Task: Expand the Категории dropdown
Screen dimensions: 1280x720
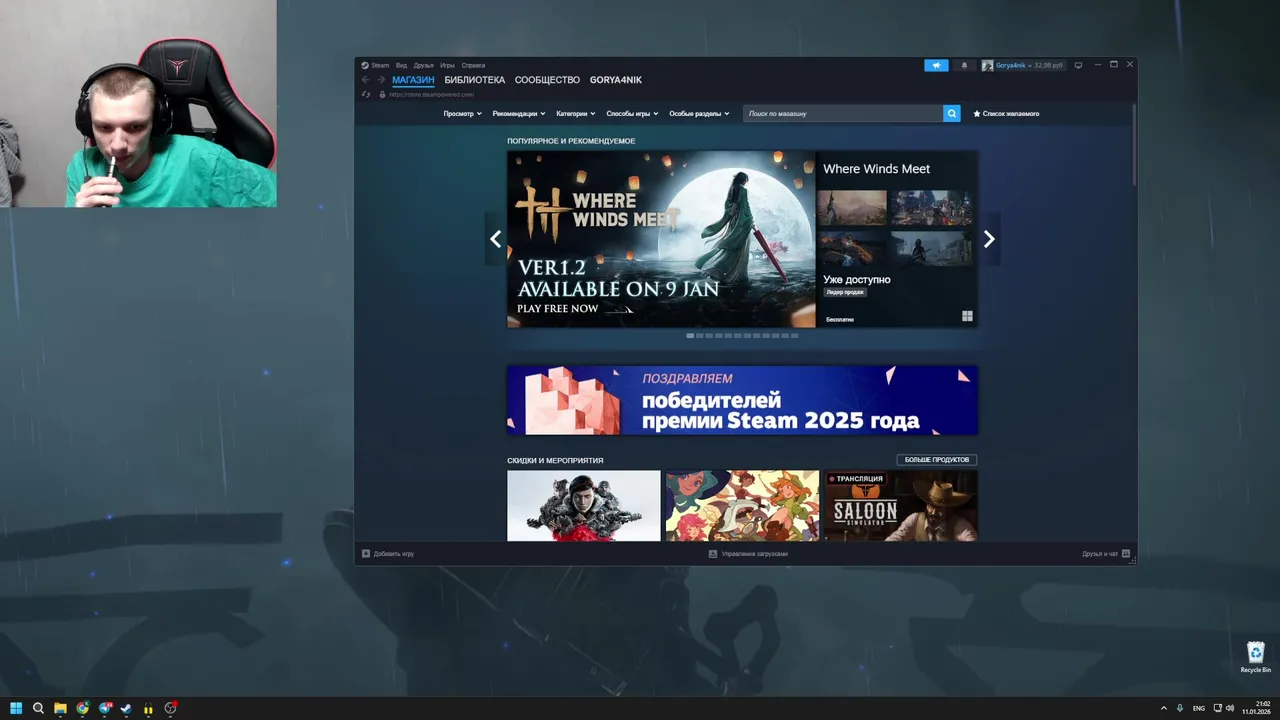Action: coord(576,113)
